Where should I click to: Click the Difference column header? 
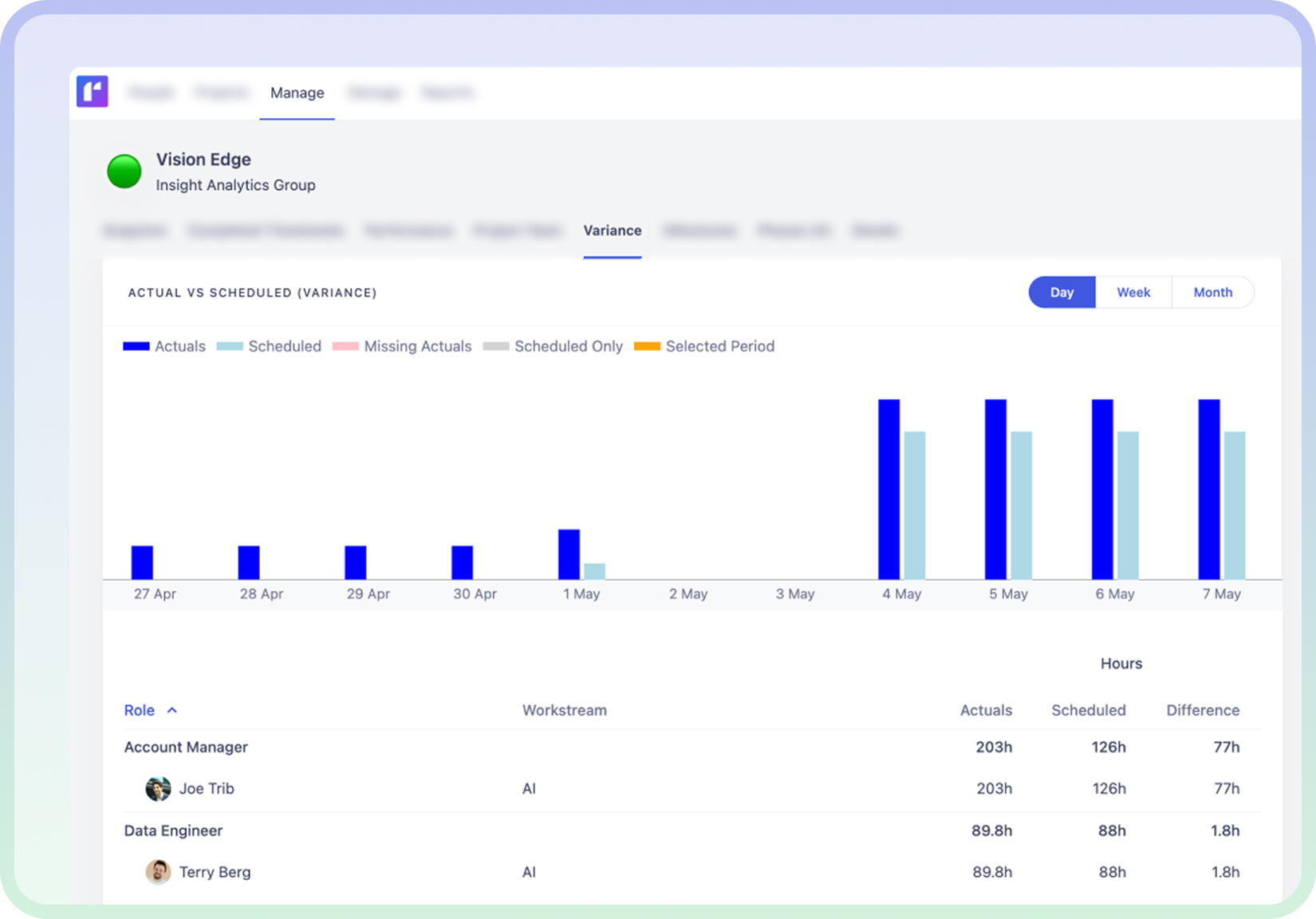1203,710
